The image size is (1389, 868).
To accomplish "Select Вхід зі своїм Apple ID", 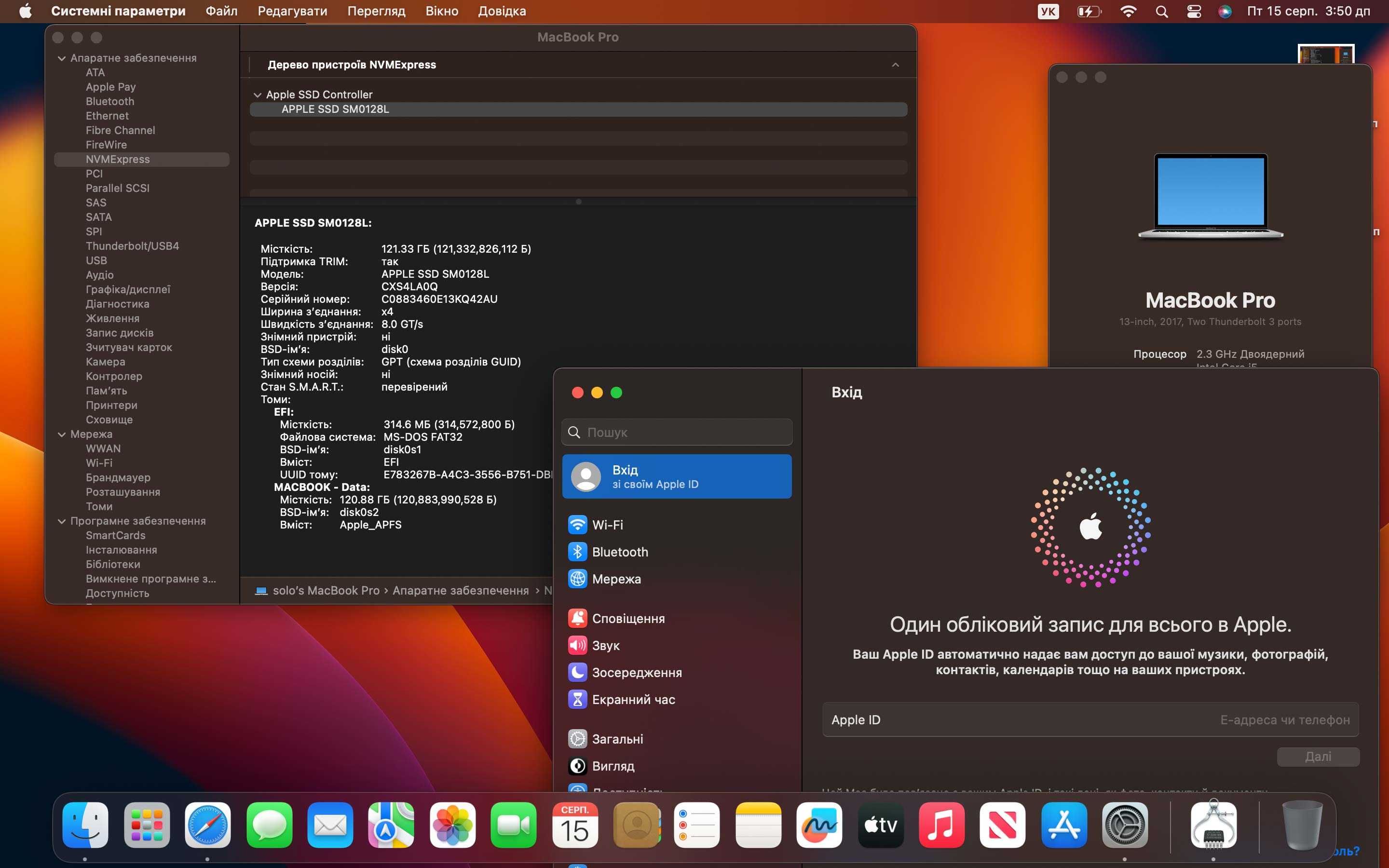I will [677, 476].
